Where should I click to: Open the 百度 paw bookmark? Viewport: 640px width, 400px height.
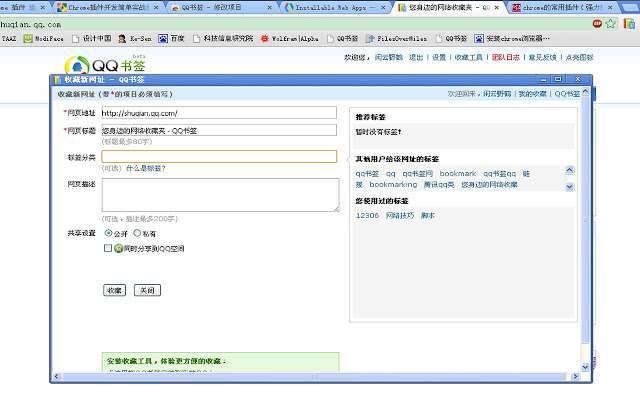tap(171, 39)
